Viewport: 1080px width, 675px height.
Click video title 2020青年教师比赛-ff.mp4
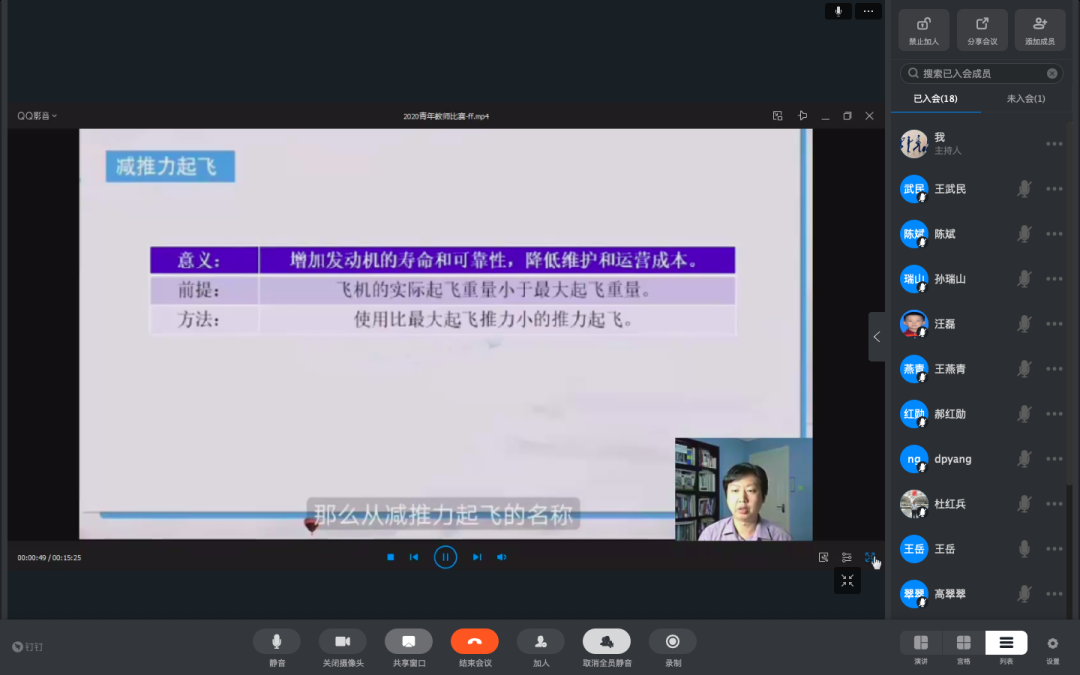point(446,116)
